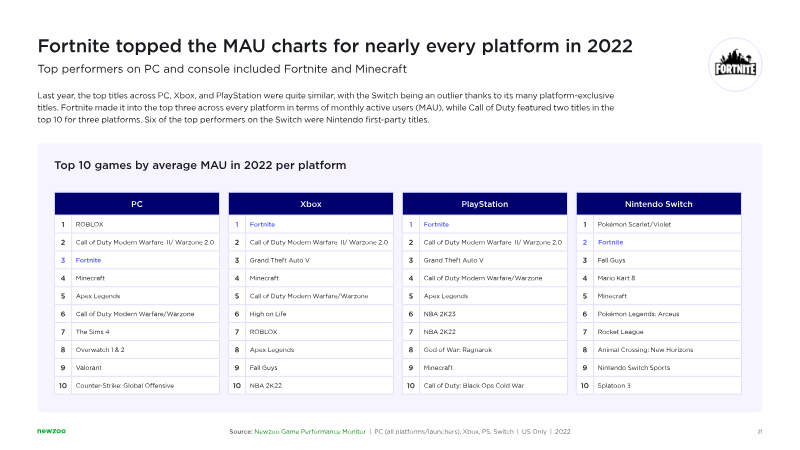Click Counter-Strike: Global Offensive row

click(x=124, y=385)
